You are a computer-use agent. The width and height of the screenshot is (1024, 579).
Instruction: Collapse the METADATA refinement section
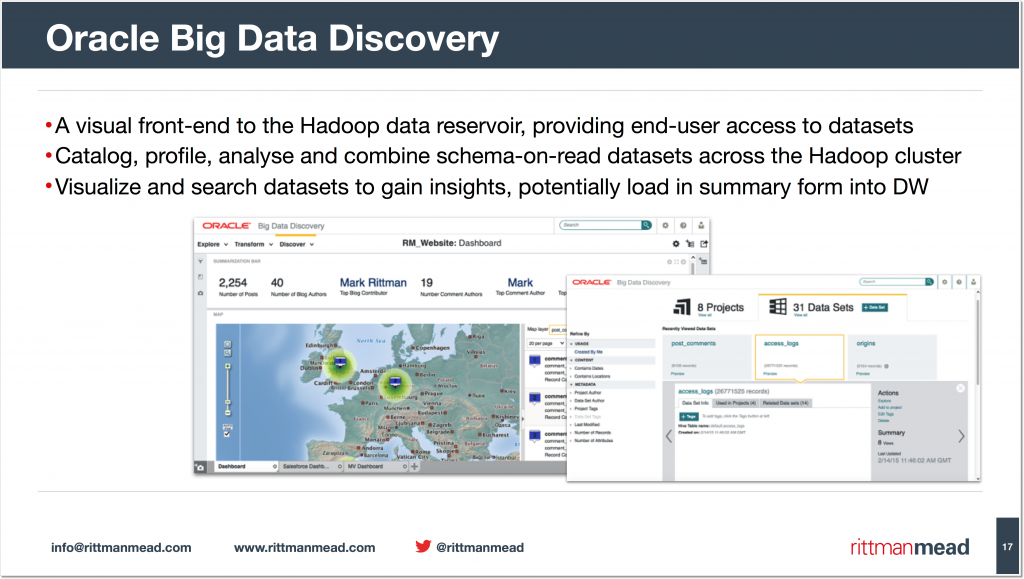[x=612, y=384]
